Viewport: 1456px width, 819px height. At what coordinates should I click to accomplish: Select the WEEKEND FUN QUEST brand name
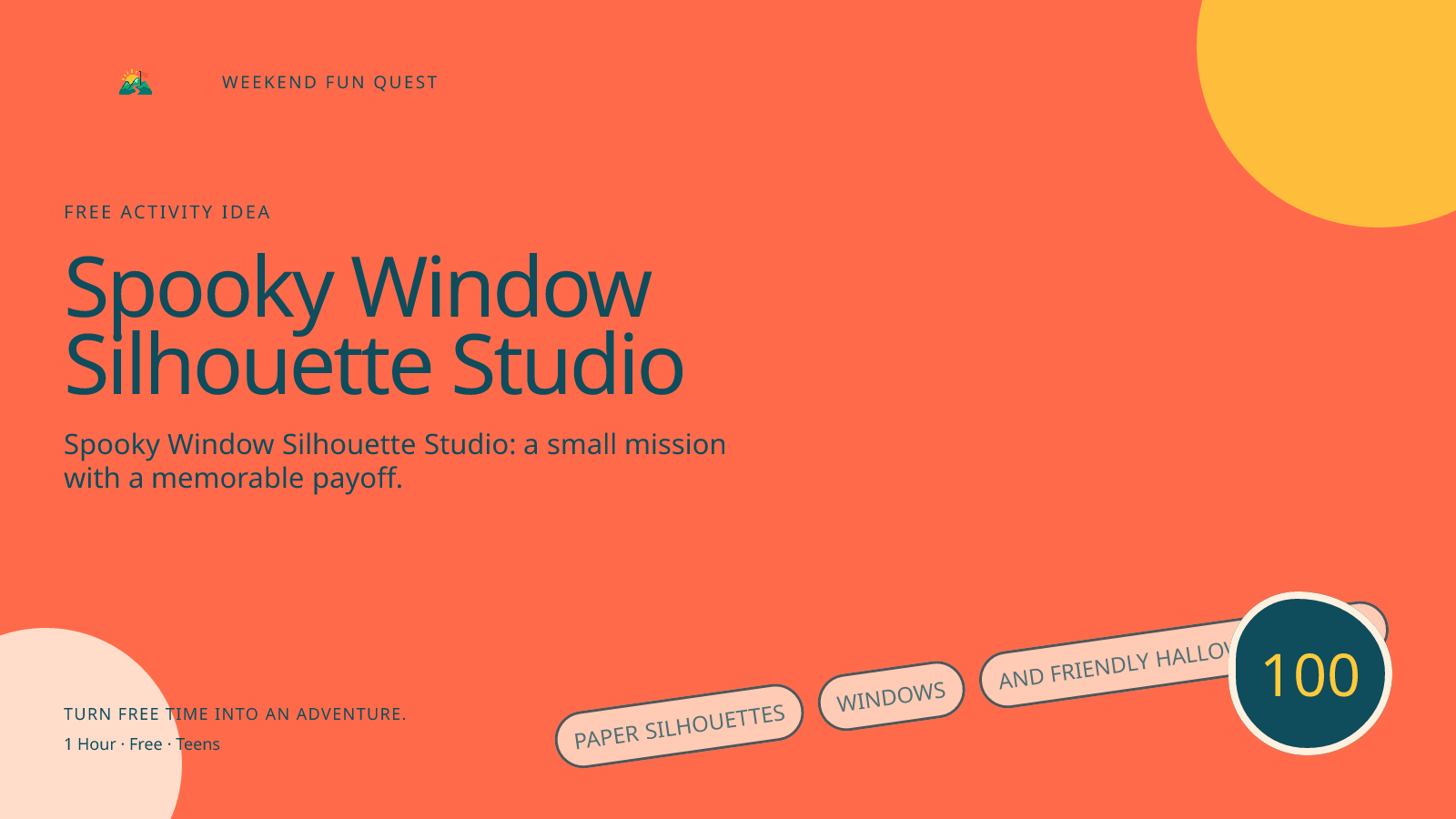pos(329,83)
